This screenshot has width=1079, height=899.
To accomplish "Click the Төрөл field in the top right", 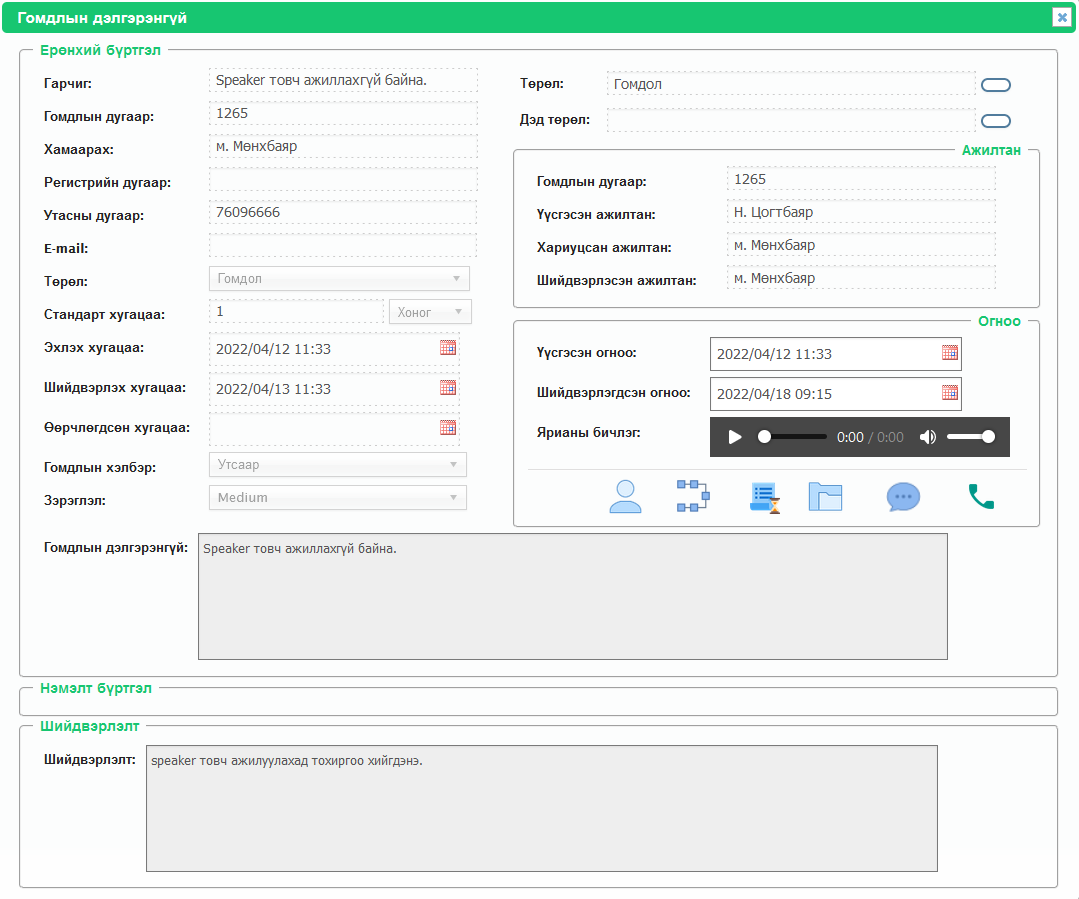I will click(791, 84).
